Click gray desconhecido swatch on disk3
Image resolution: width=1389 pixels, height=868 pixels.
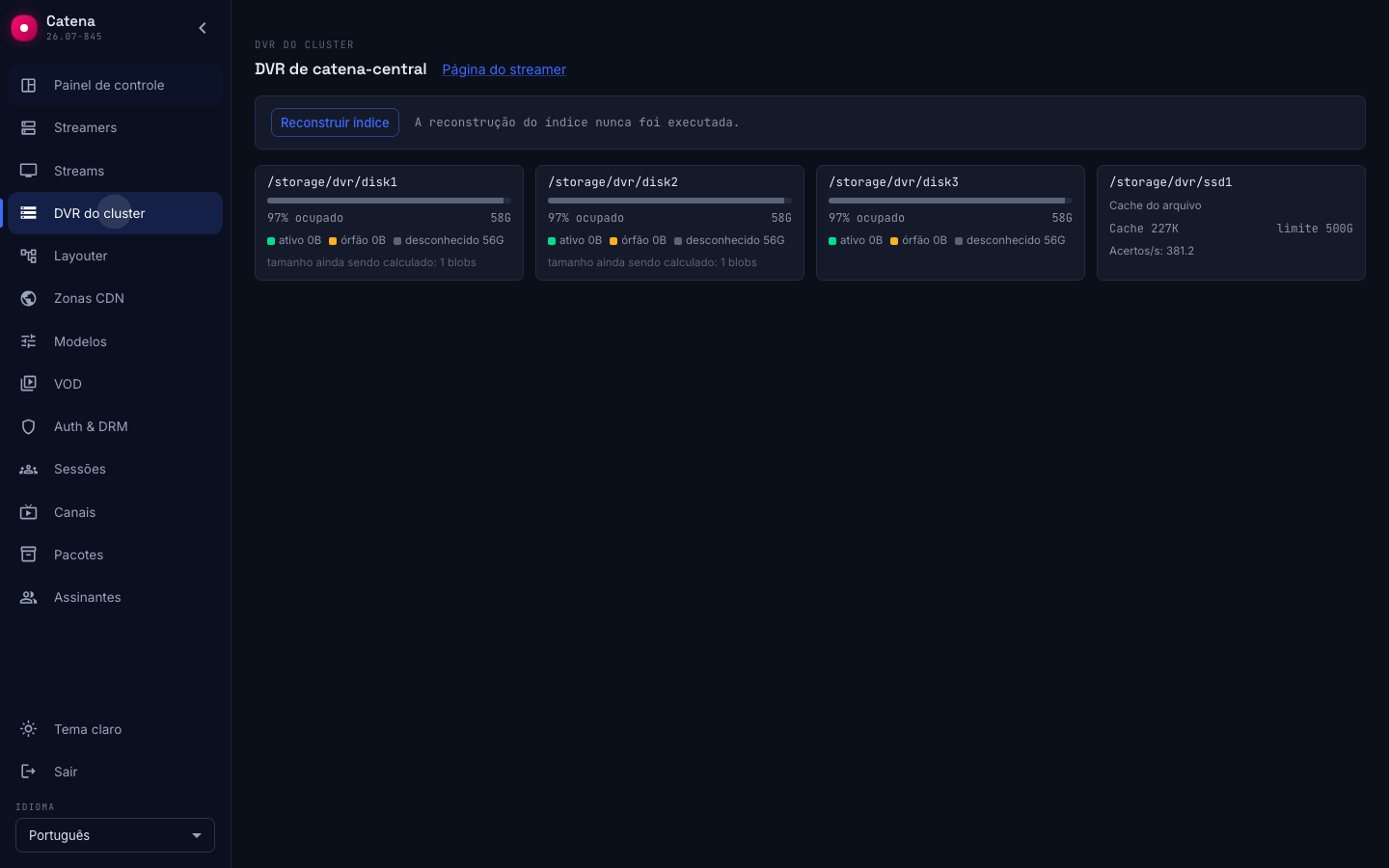[x=959, y=241]
